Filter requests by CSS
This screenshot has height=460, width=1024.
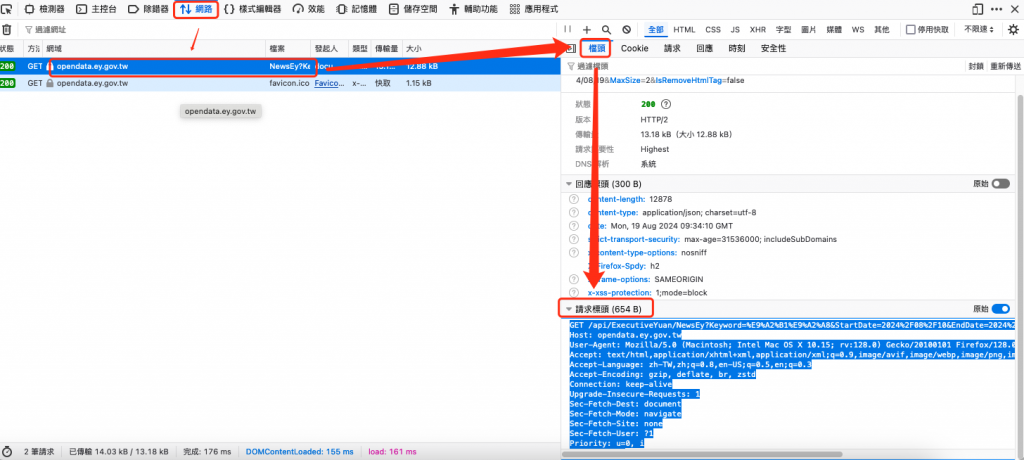coord(712,29)
